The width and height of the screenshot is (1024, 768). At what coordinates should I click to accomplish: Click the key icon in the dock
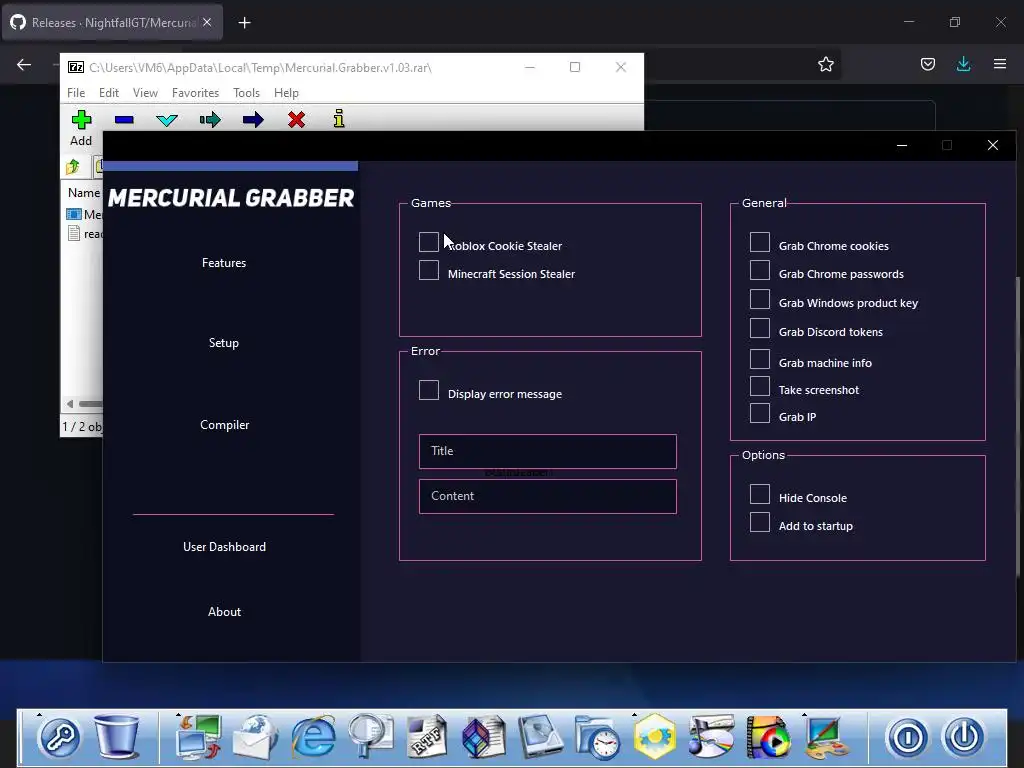60,738
